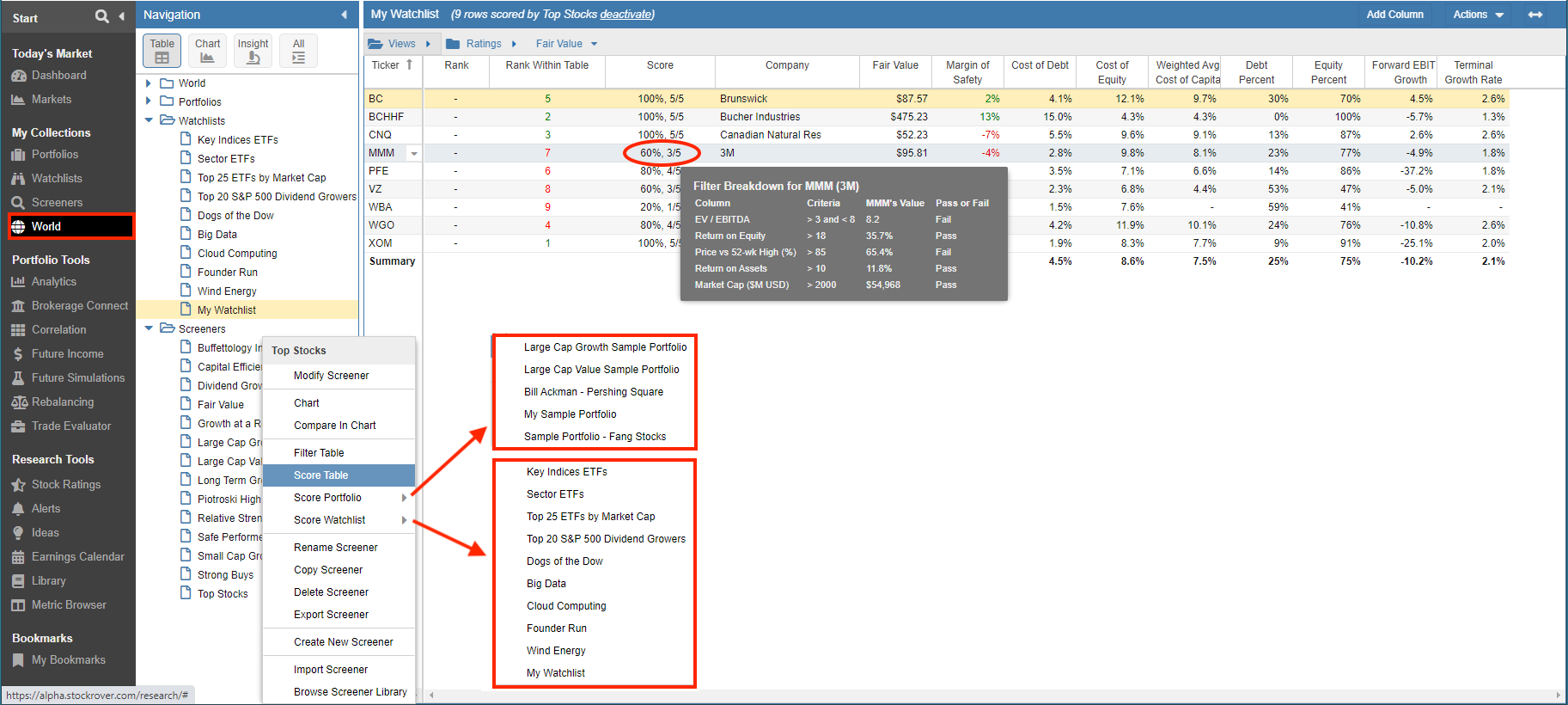Select Bill Ackman - Pershing Square portfolio
The image size is (1568, 705).
[x=594, y=392]
